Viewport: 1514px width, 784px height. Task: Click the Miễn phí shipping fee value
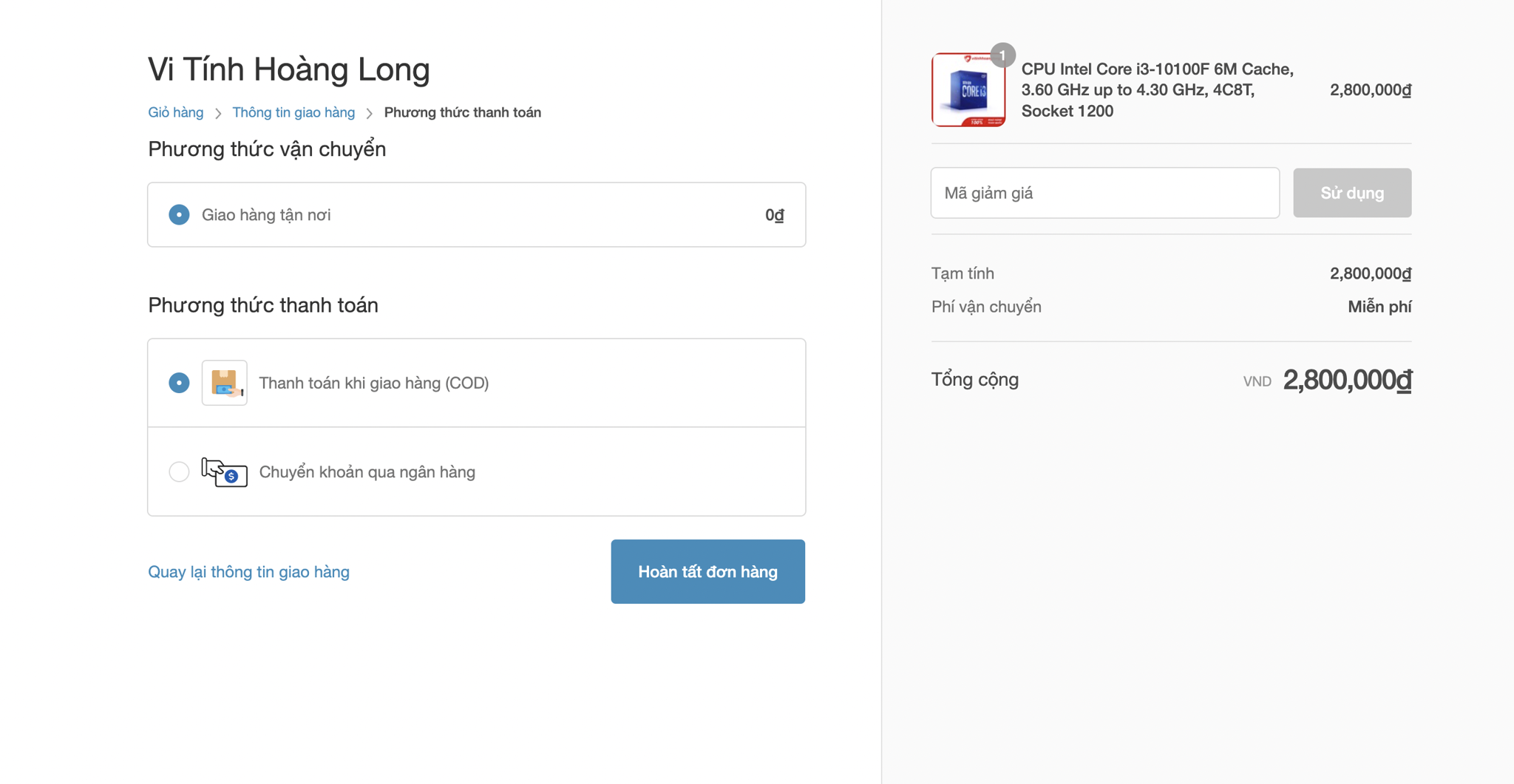click(1379, 307)
